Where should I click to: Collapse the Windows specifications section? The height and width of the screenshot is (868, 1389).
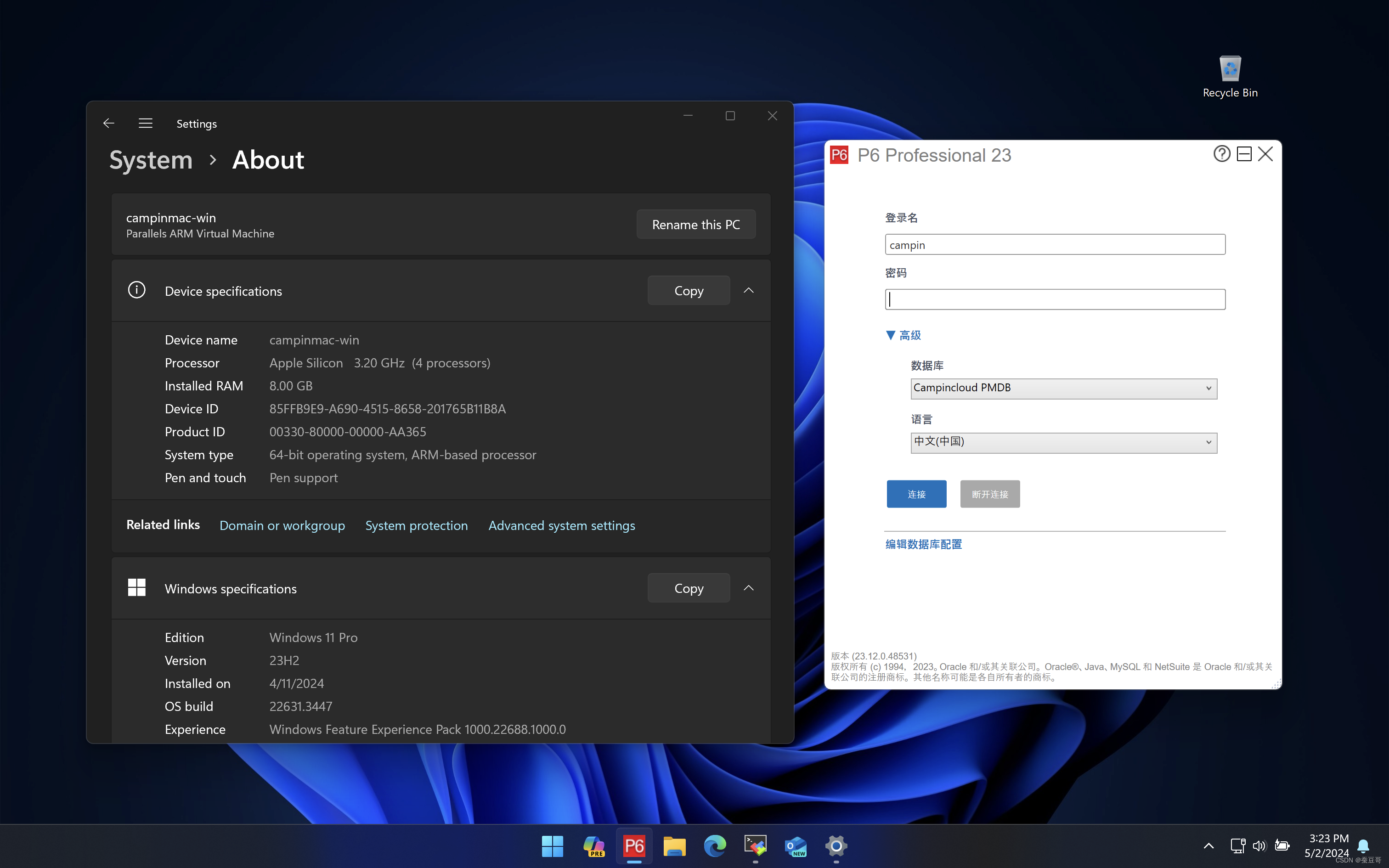pyautogui.click(x=748, y=588)
